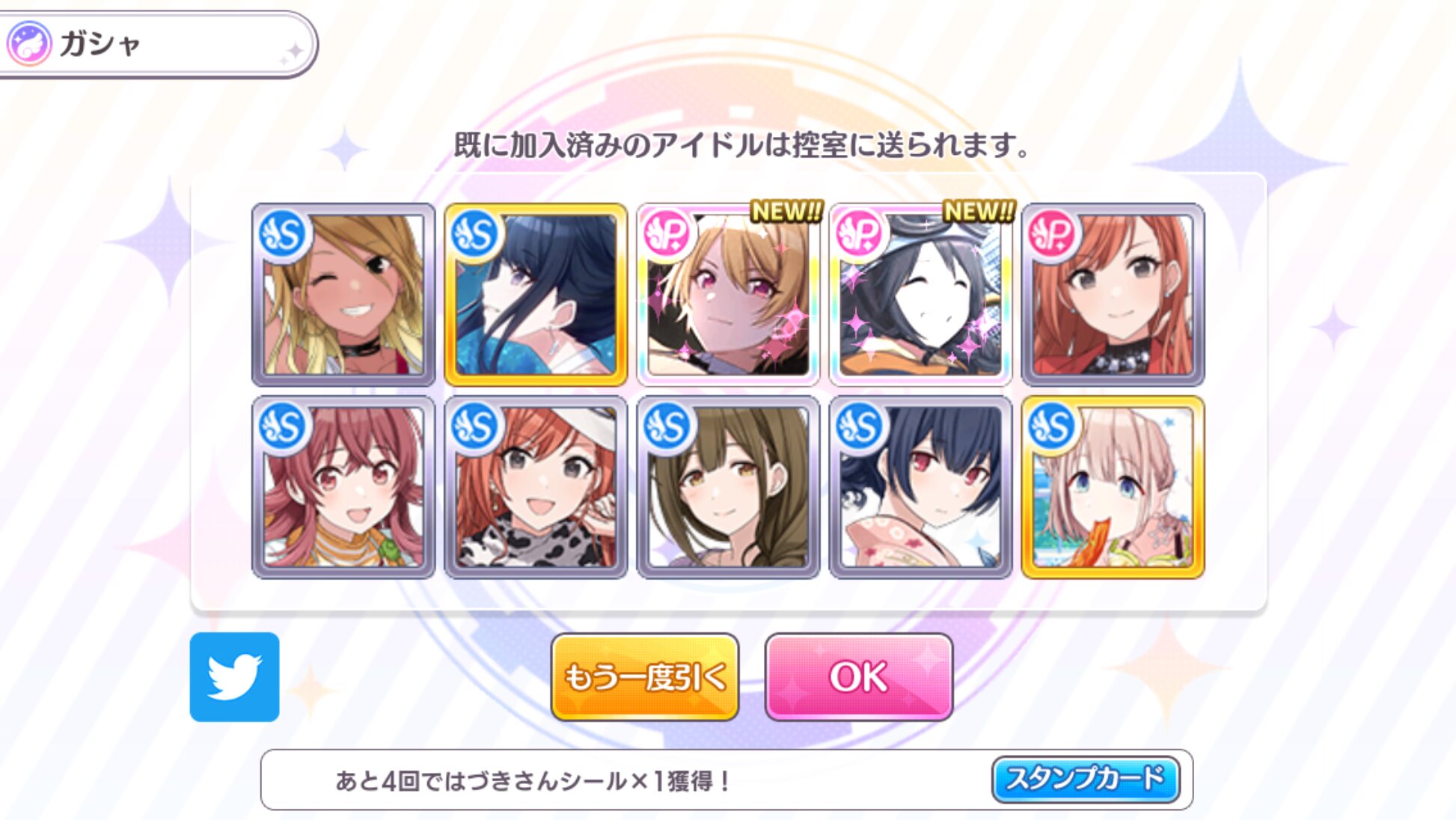
Task: Tap the gacha icon in the header
Action: coord(29,43)
